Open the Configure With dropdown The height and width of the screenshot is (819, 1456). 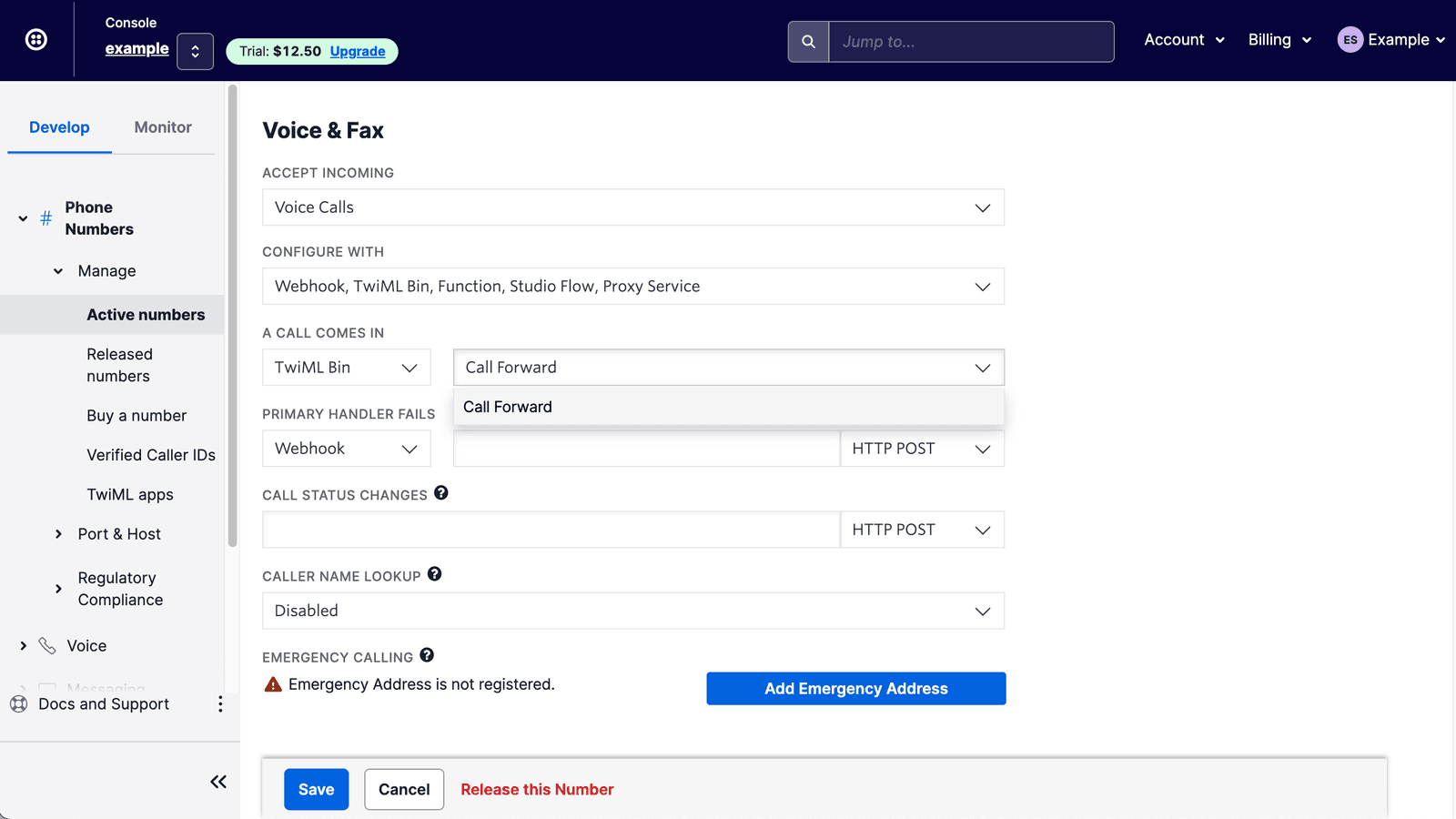(632, 287)
